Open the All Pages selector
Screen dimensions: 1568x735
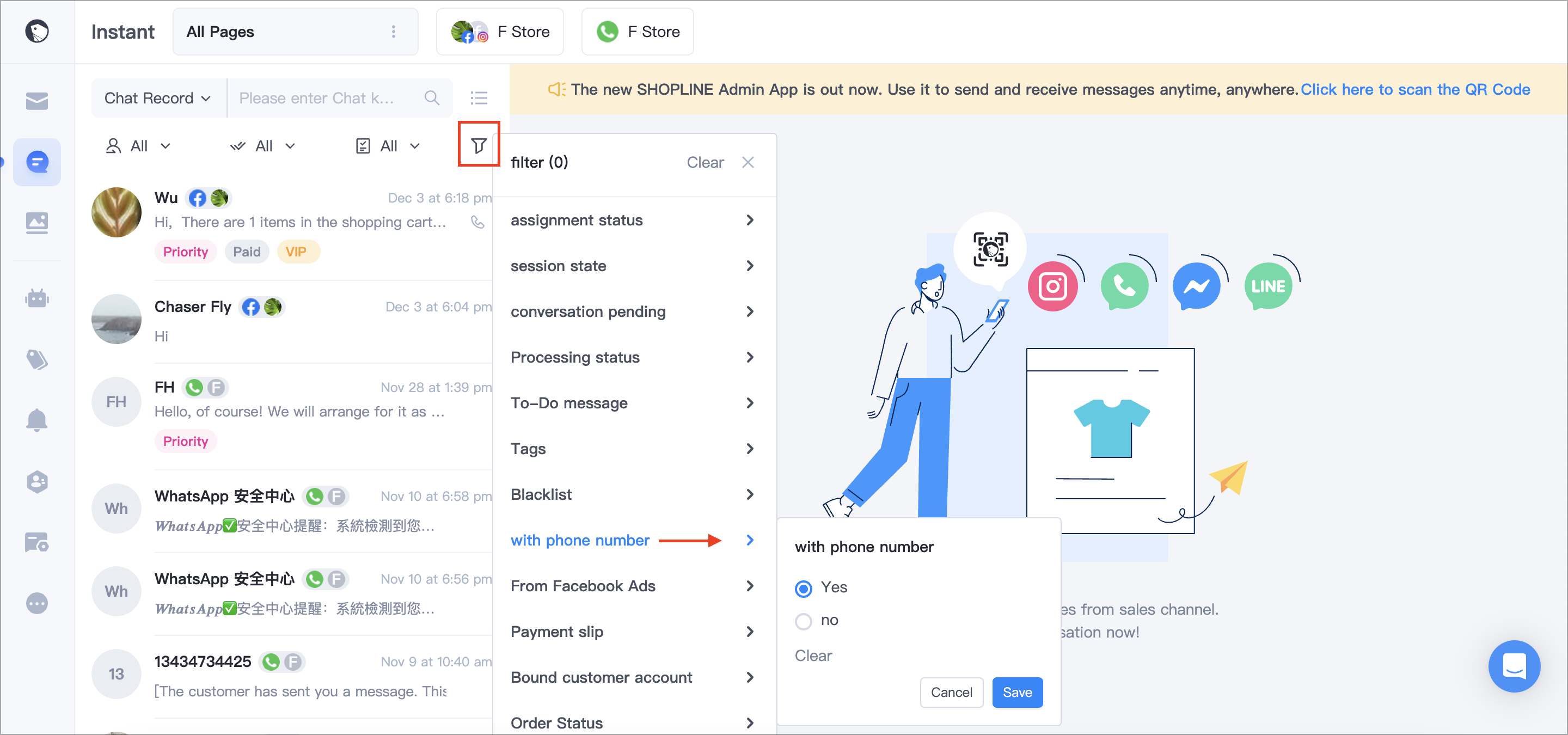295,32
